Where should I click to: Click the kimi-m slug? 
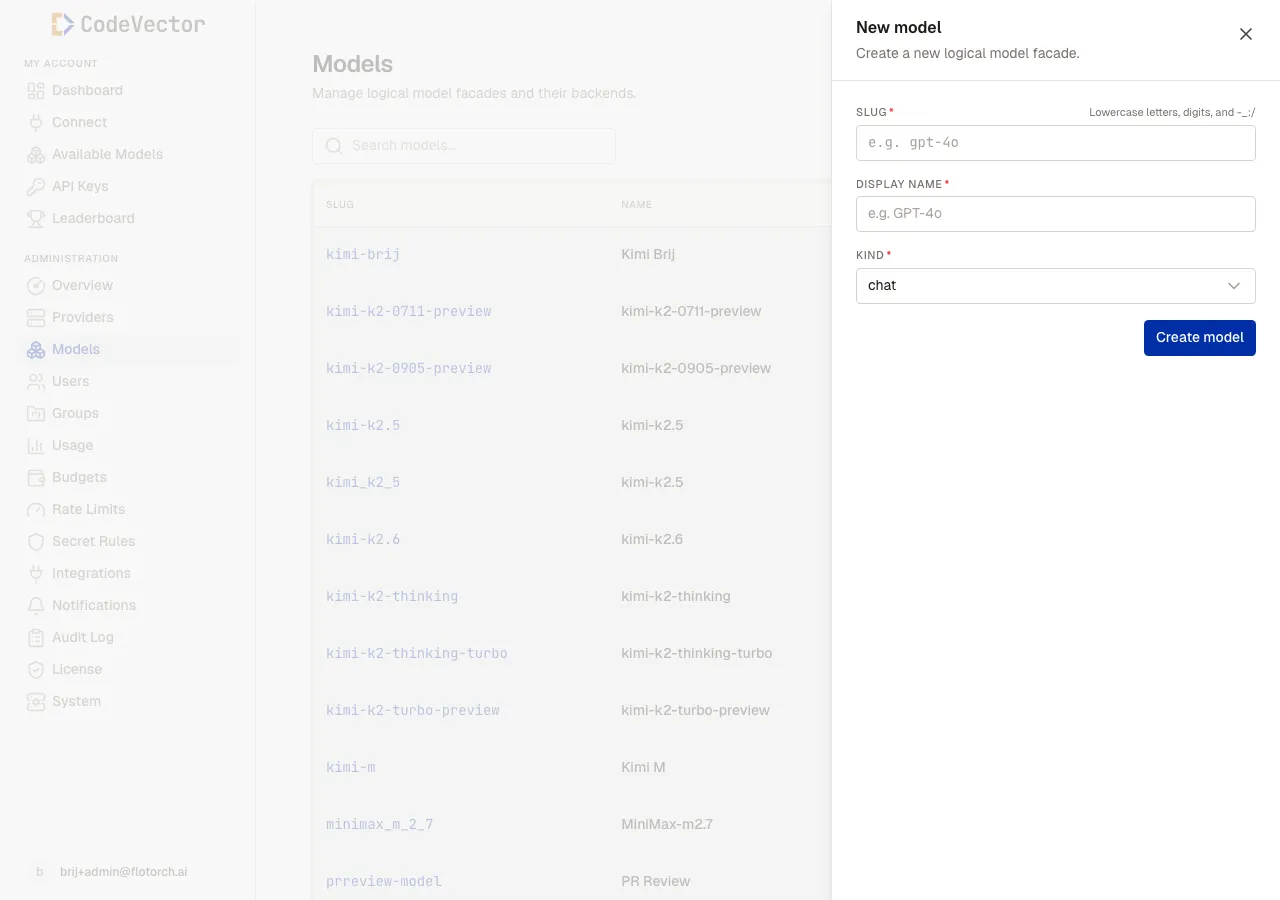click(351, 767)
